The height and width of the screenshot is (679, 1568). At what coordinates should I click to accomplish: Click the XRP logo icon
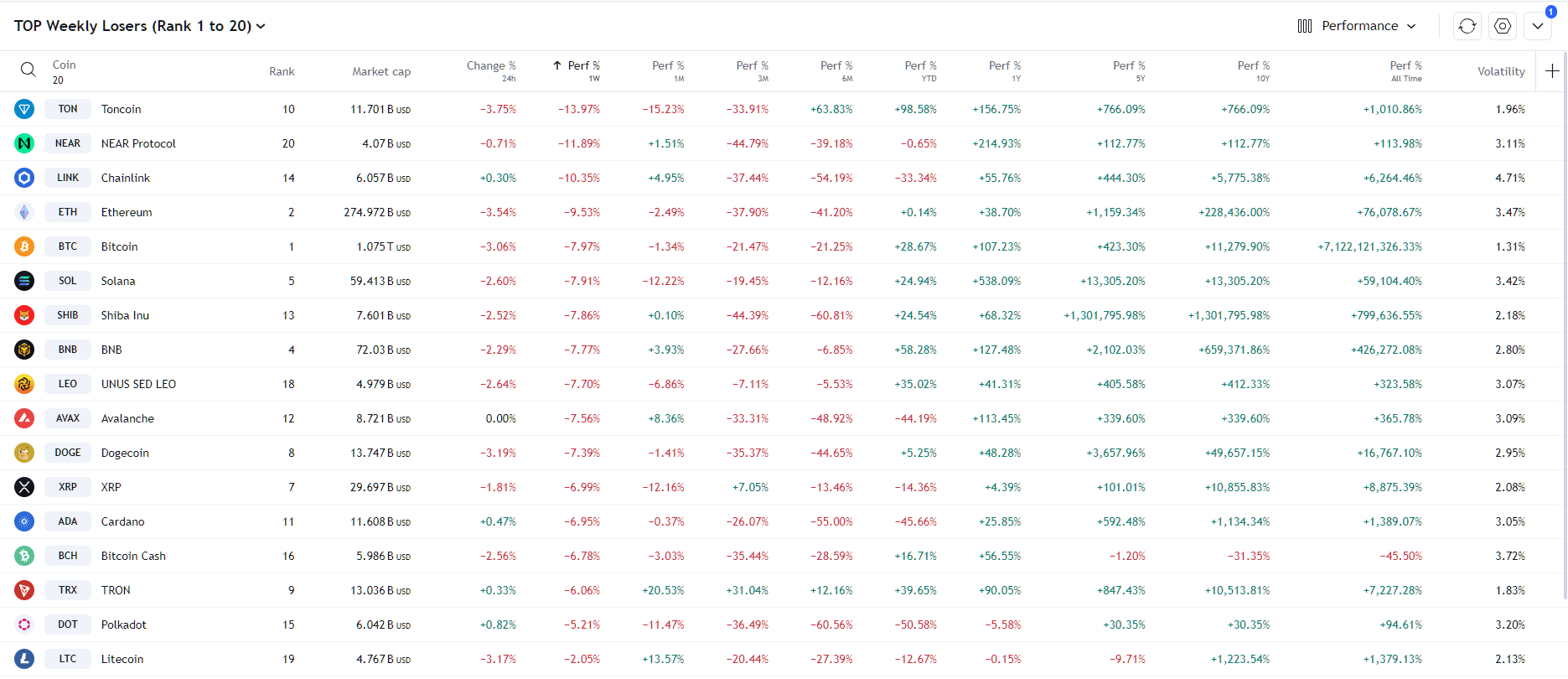click(24, 487)
